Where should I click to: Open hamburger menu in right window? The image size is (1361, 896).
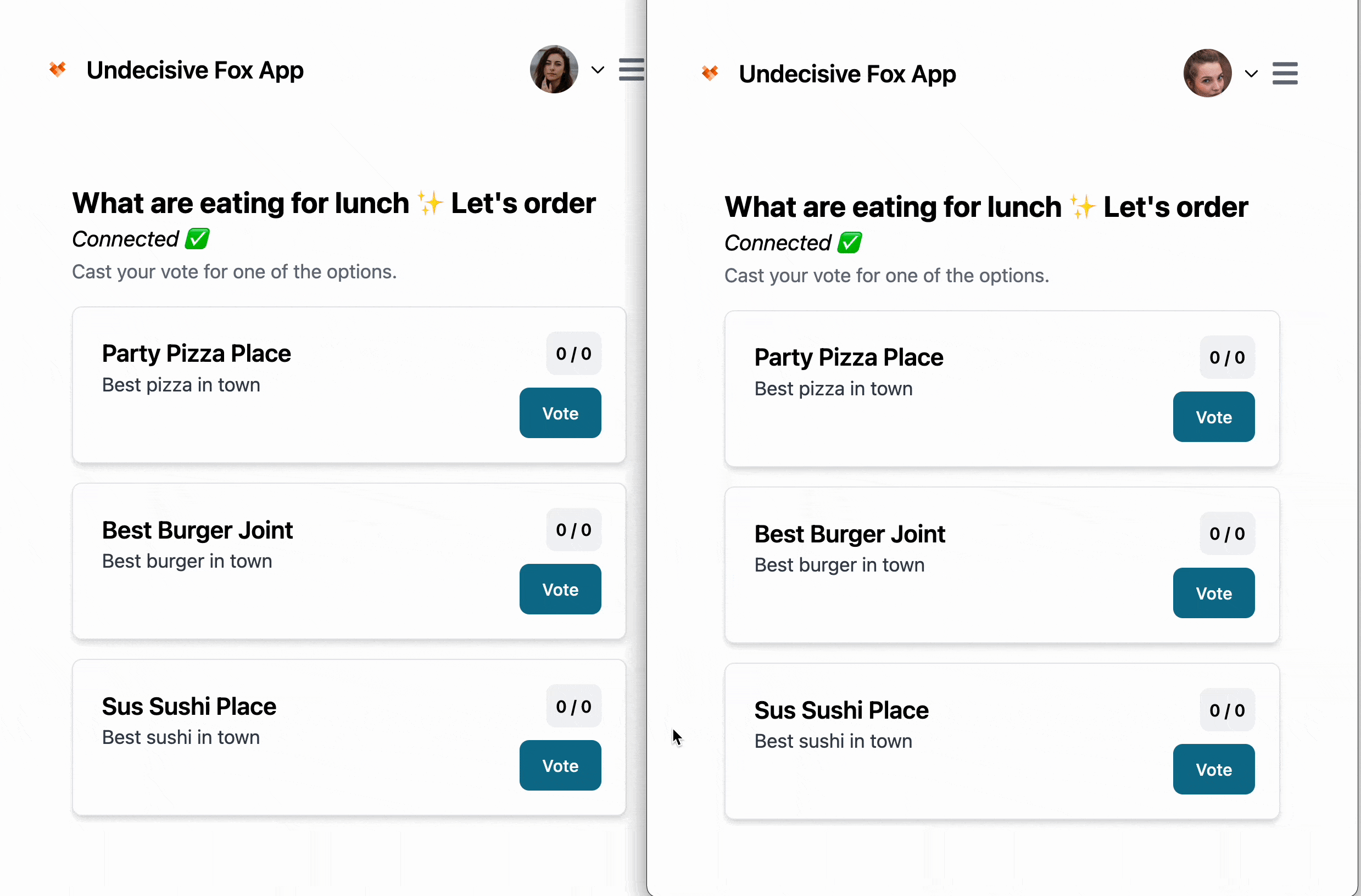1284,73
